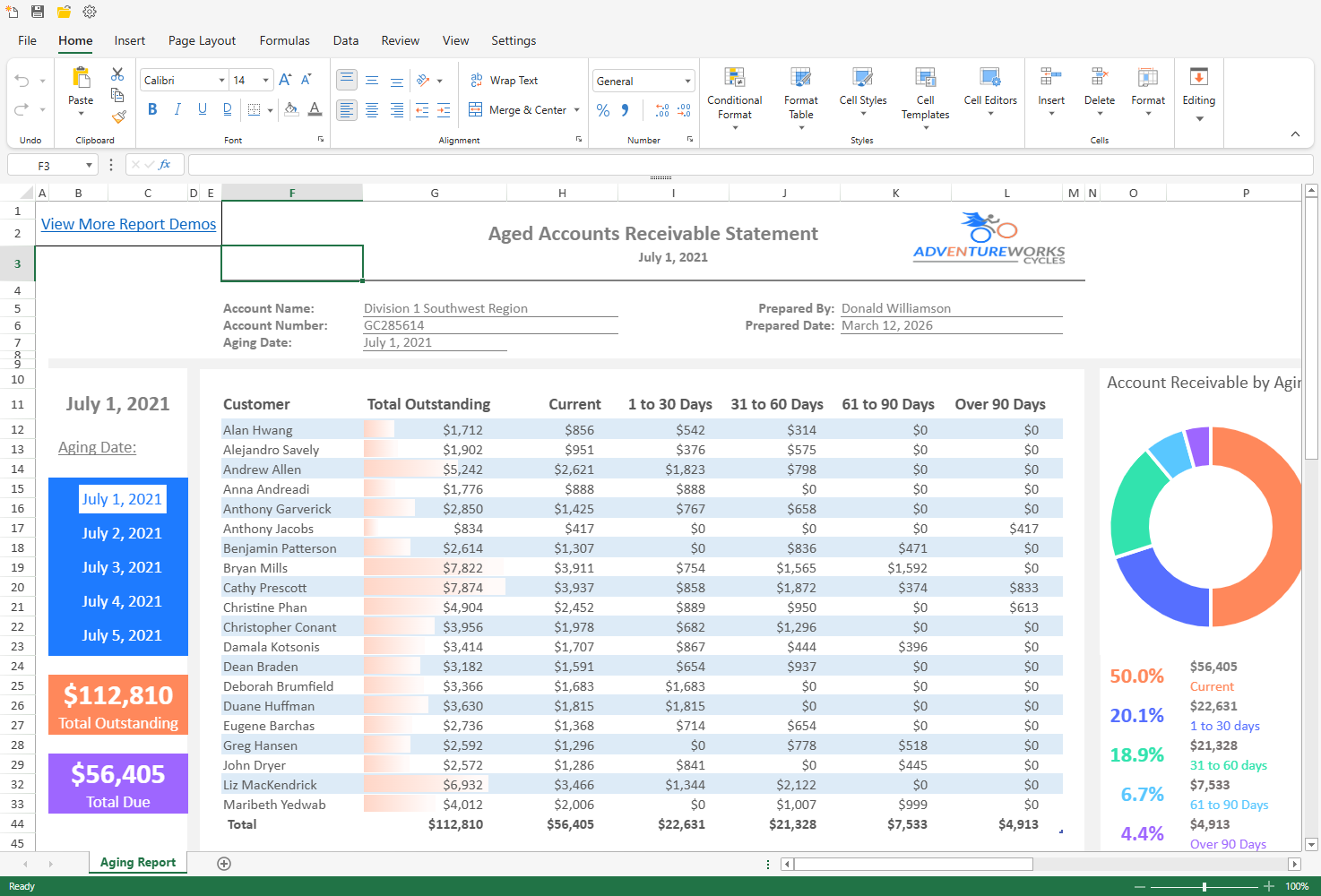
Task: Zoom out using the minus on status bar
Action: point(1140,886)
